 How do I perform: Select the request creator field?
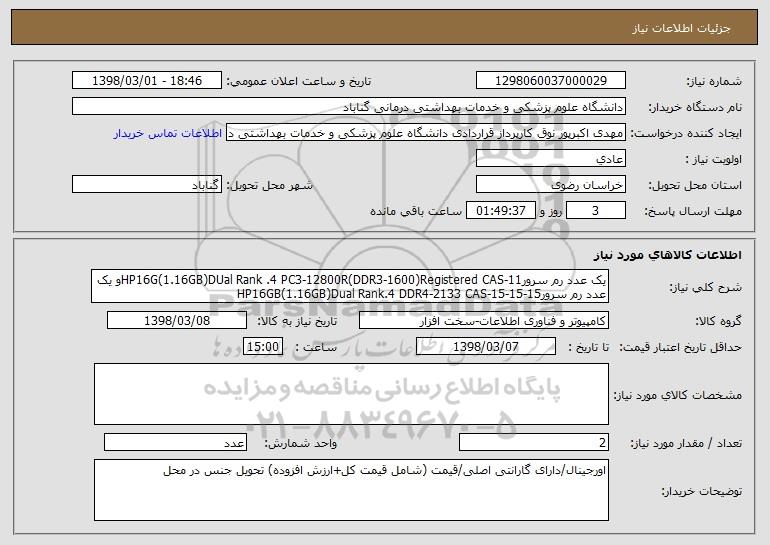[426, 133]
